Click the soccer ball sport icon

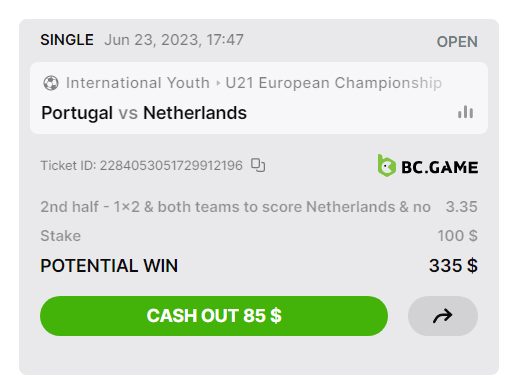(51, 83)
